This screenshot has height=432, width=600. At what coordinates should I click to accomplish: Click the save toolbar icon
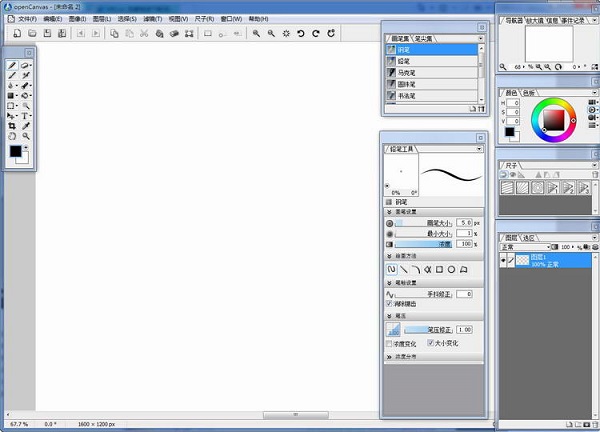click(x=47, y=34)
